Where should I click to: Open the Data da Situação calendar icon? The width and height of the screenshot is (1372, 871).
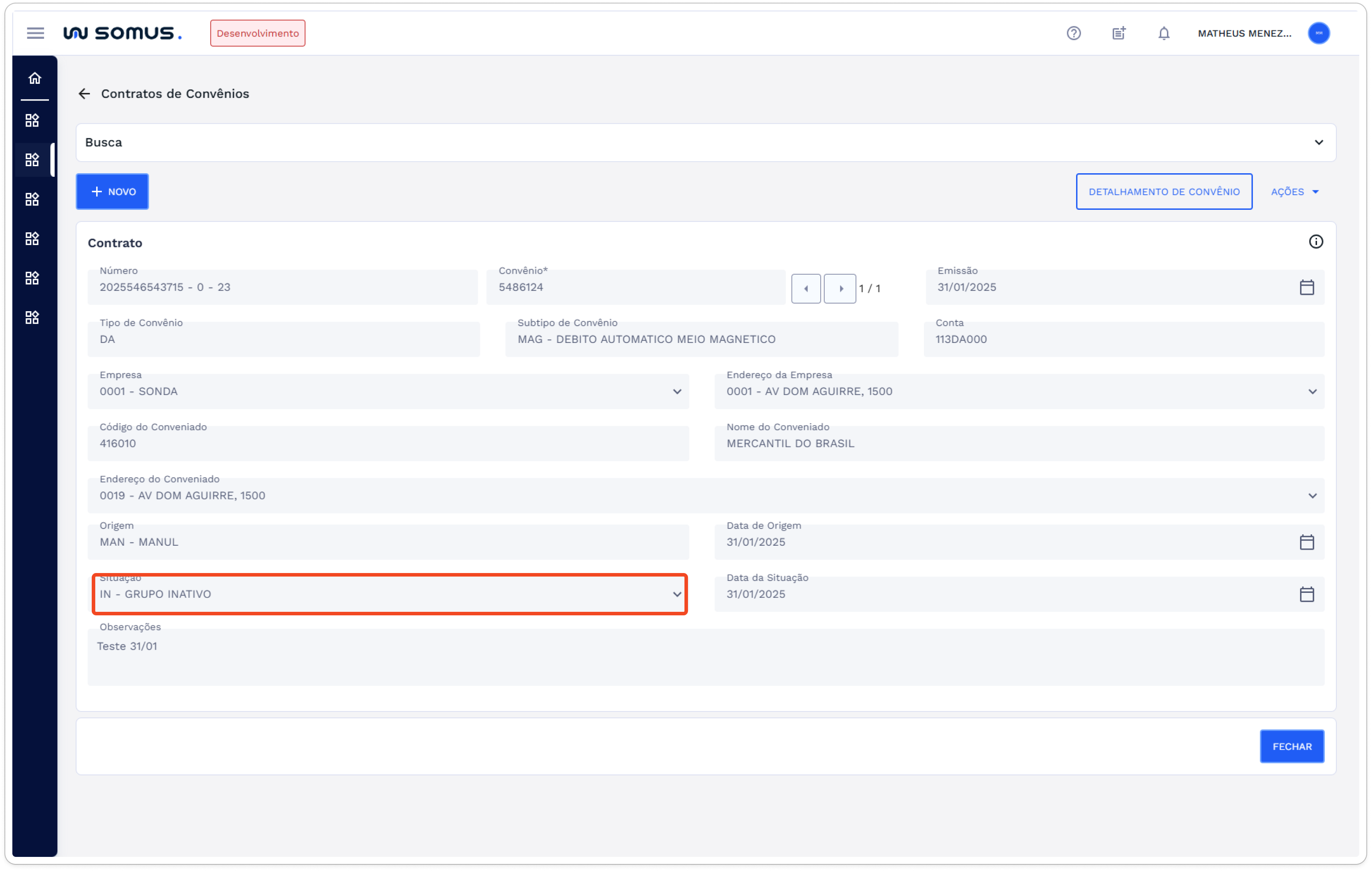(1306, 594)
